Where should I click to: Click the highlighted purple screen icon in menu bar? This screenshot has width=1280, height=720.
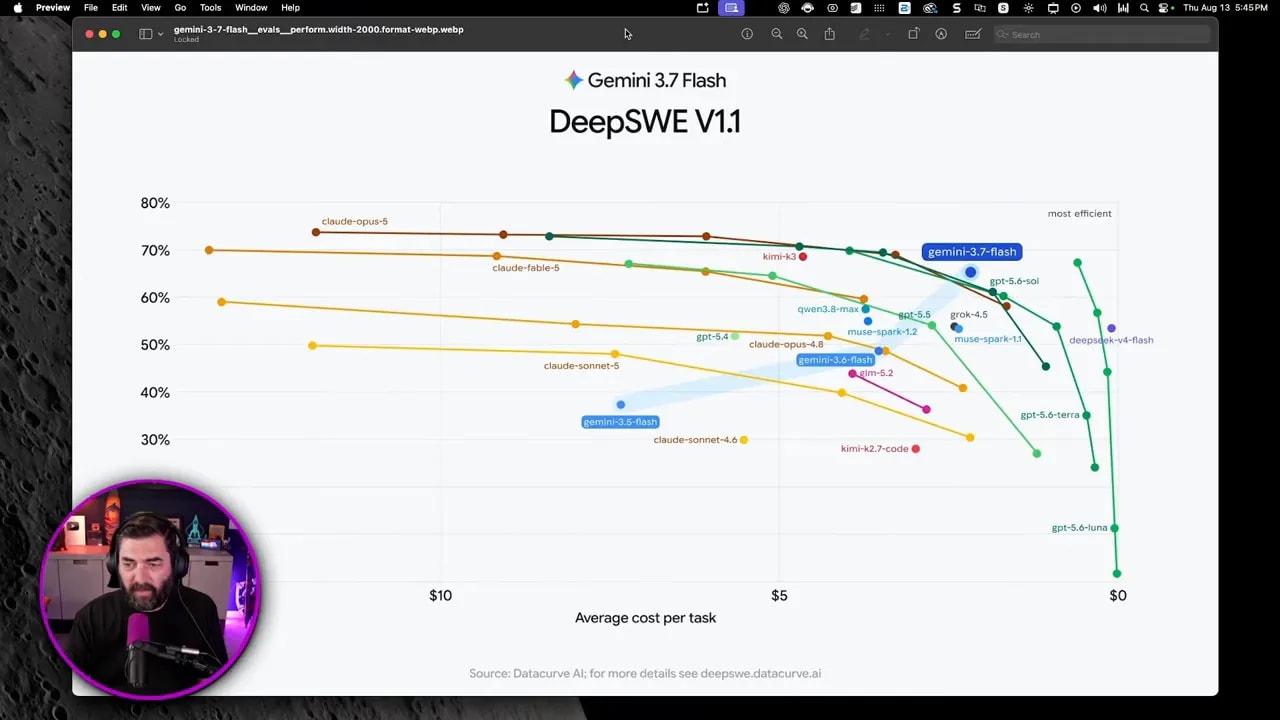[731, 8]
